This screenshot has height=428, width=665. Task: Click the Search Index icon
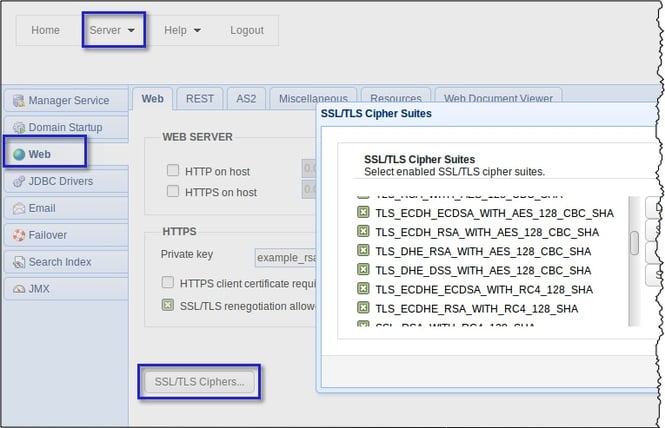18,262
